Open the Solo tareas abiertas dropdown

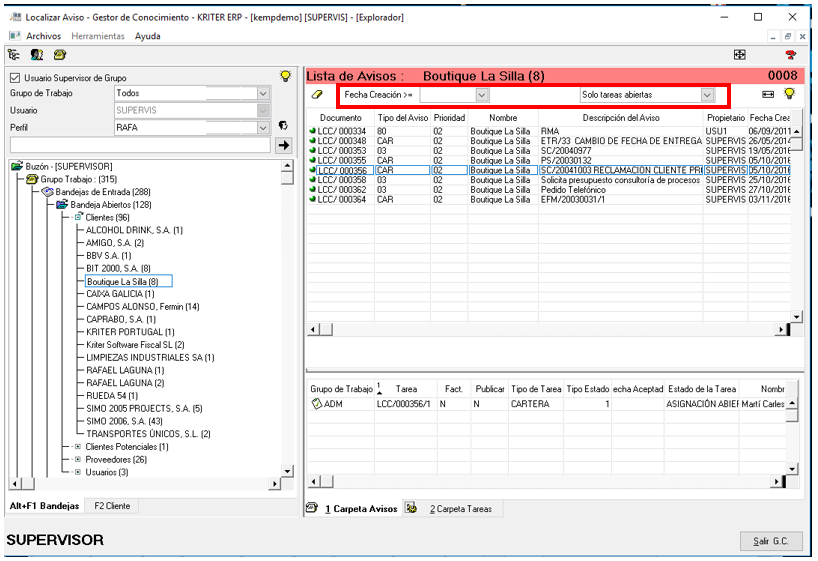707,95
